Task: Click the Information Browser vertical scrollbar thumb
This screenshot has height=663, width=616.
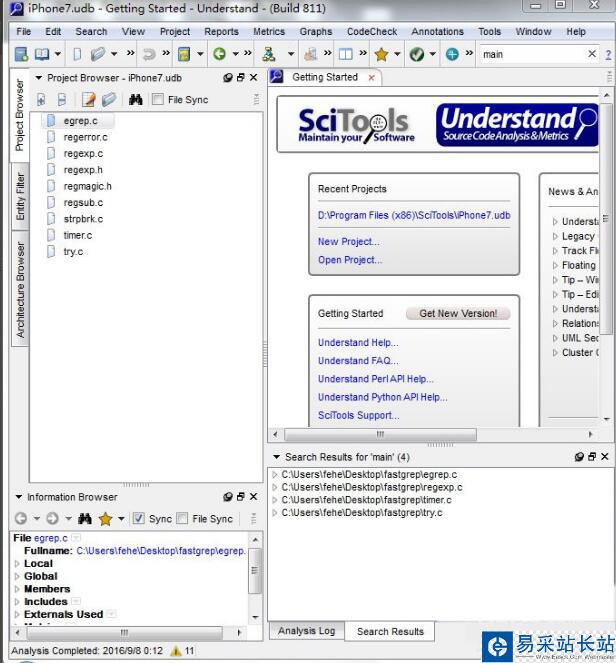Action: pyautogui.click(x=255, y=570)
